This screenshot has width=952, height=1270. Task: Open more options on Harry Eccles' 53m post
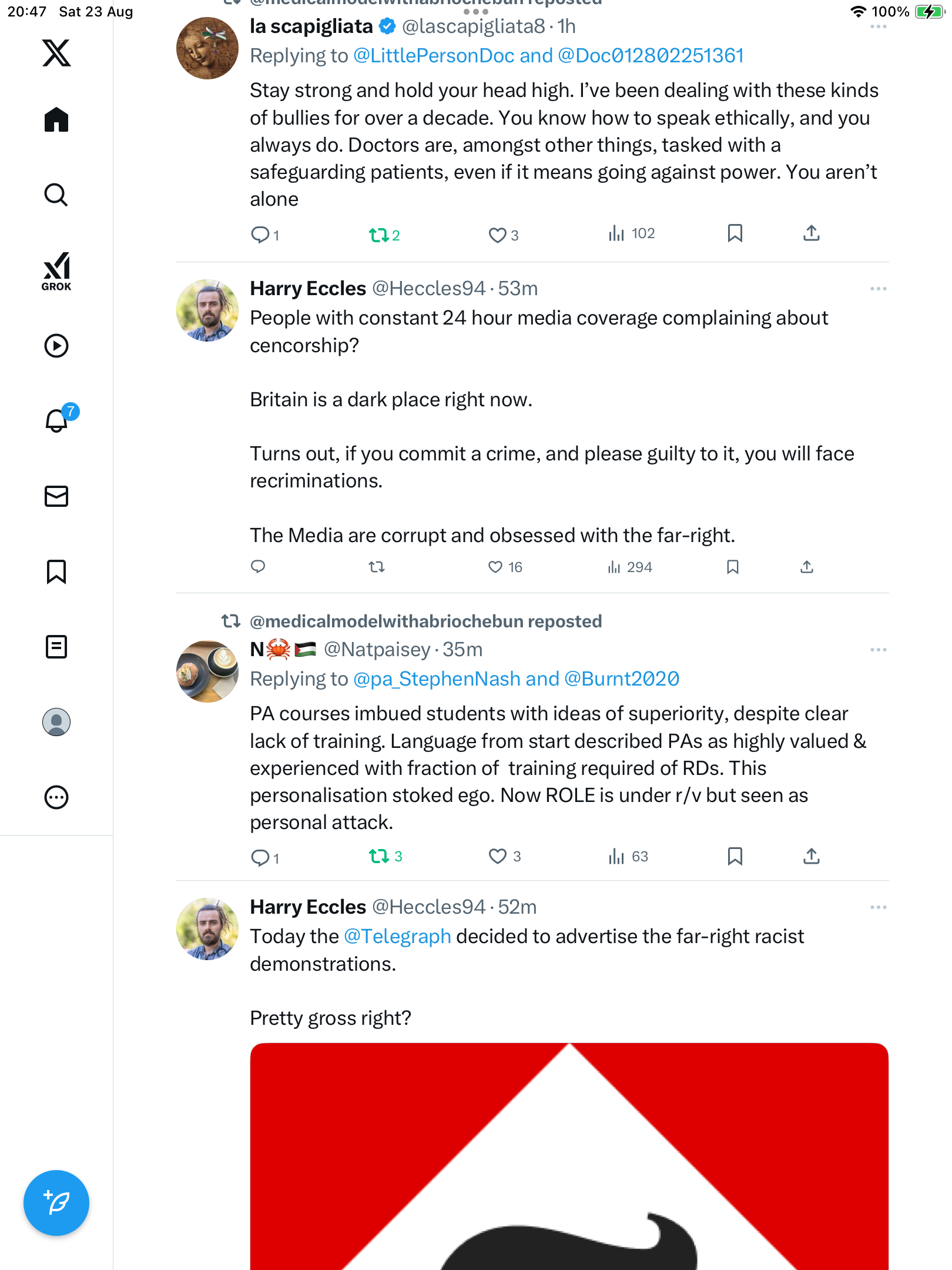click(x=878, y=289)
